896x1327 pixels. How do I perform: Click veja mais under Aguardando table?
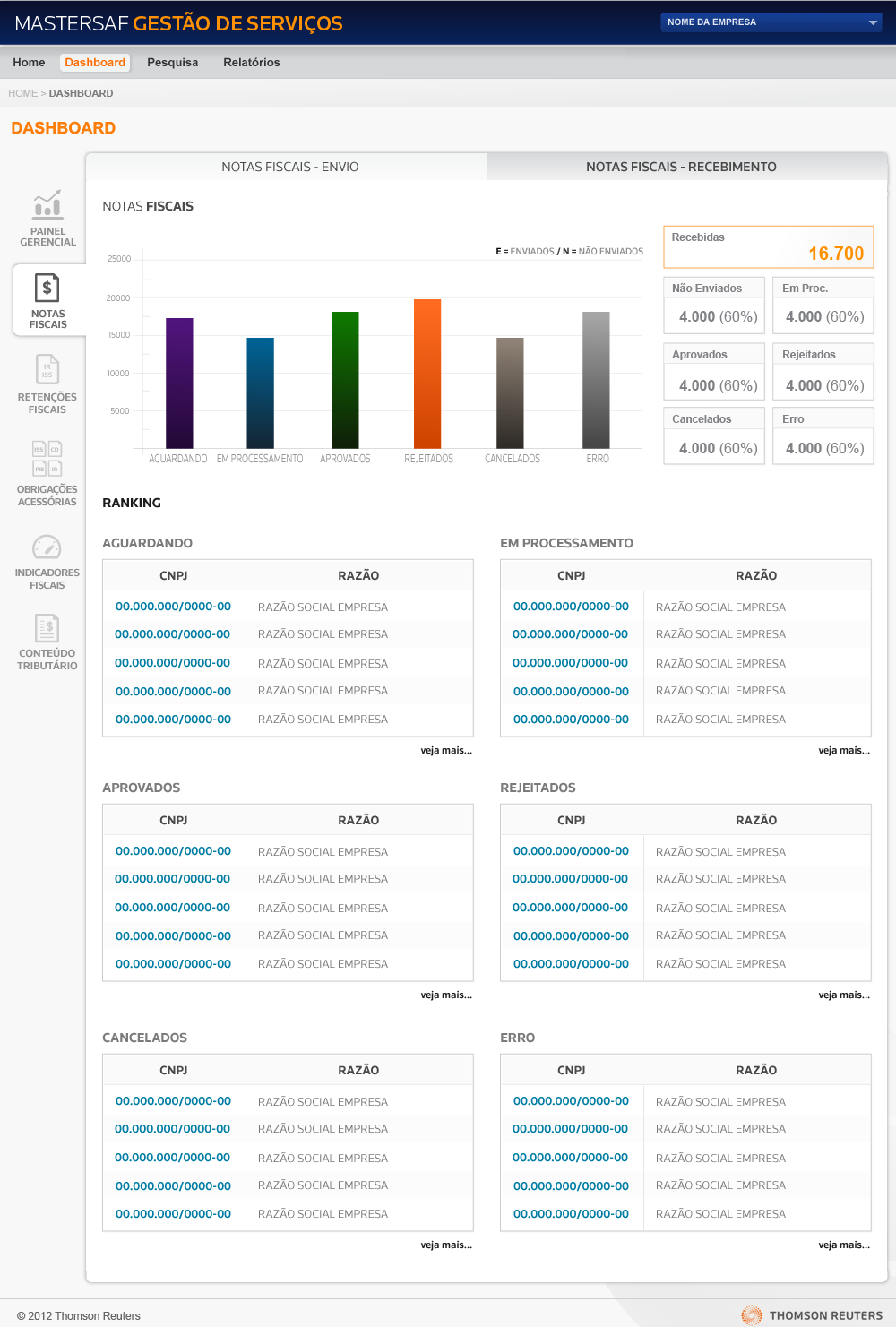tap(446, 751)
